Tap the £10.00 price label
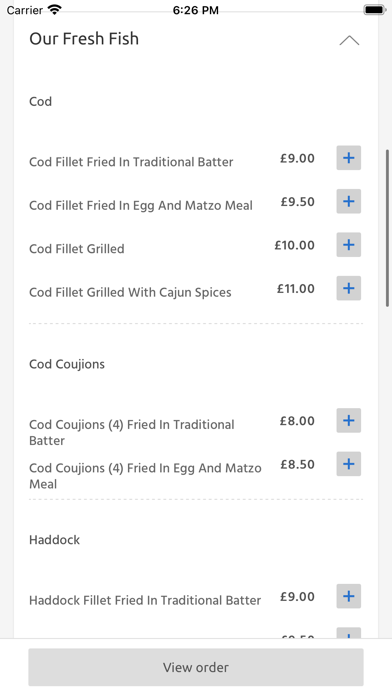This screenshot has width=392, height=696. pos(294,245)
